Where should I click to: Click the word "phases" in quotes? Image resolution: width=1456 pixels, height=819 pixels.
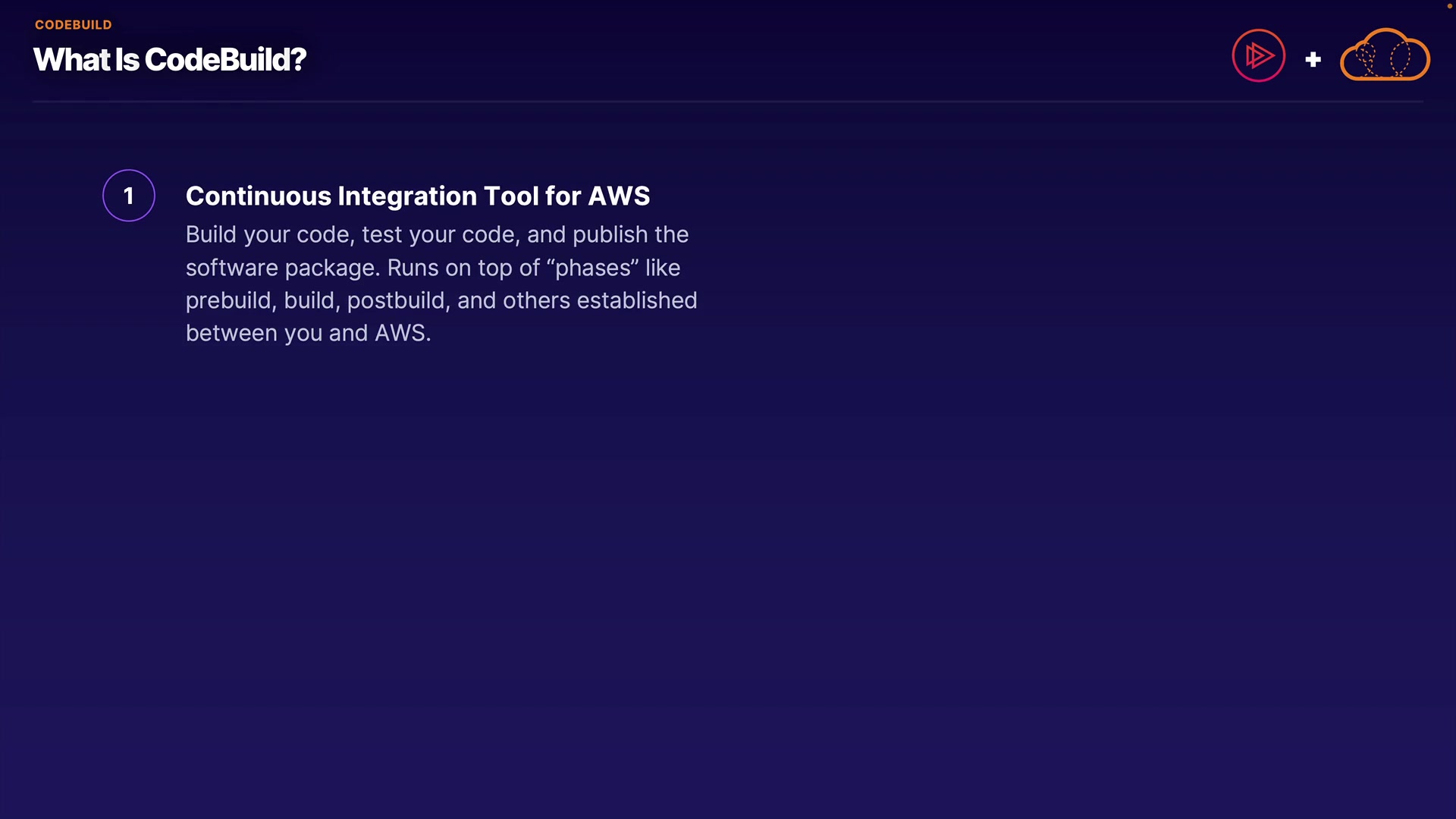593,268
